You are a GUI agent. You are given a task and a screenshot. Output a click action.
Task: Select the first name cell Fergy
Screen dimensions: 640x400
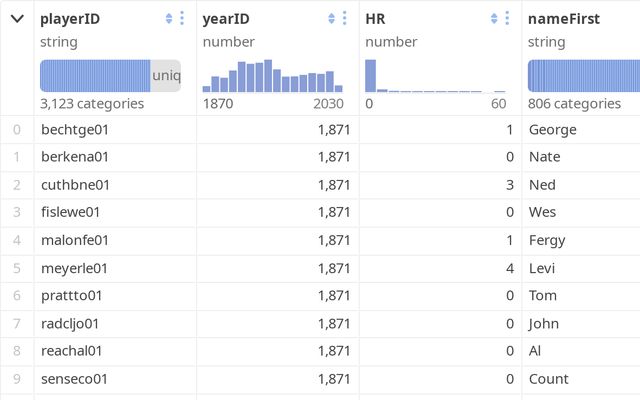(547, 240)
